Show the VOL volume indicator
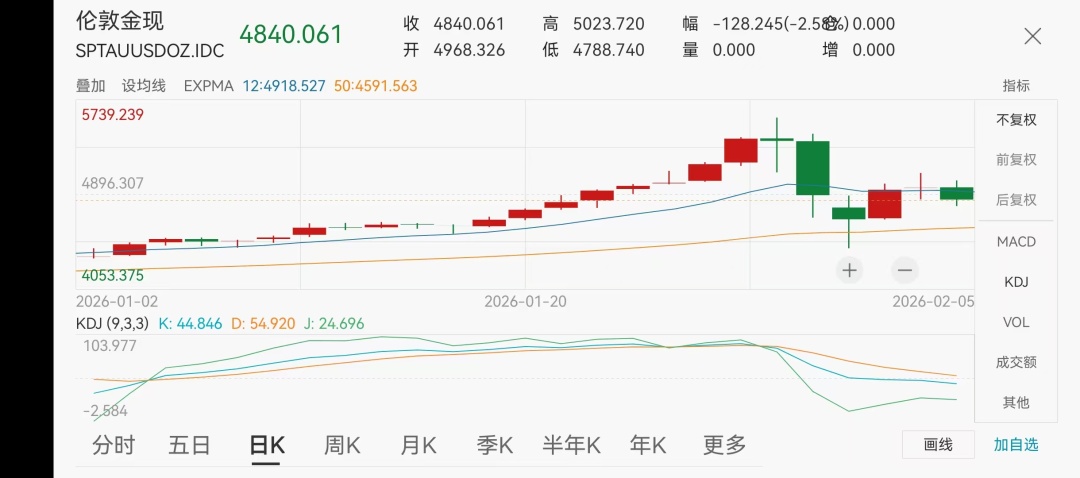This screenshot has width=1080, height=478. pos(1016,323)
